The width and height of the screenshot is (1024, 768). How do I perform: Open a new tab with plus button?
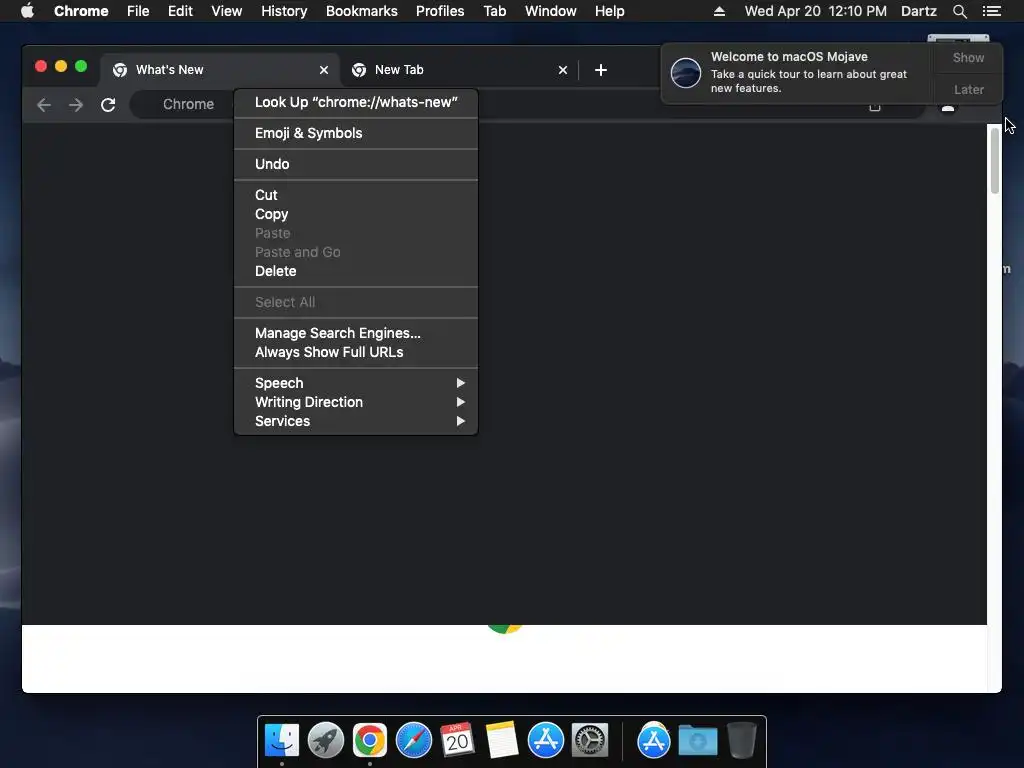point(601,70)
